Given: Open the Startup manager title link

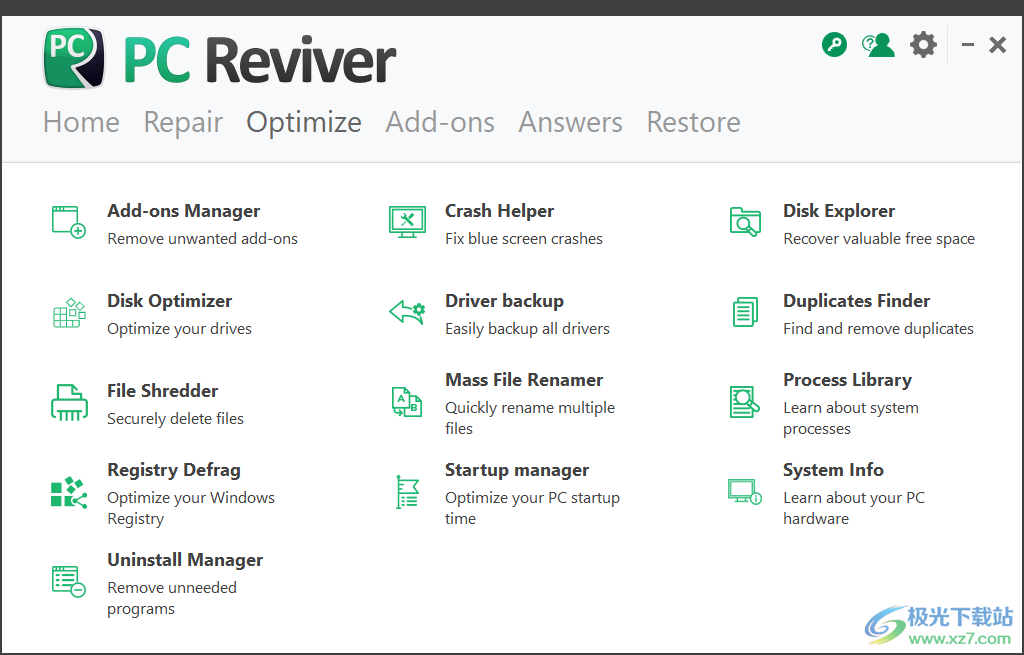Looking at the screenshot, I should pos(517,470).
